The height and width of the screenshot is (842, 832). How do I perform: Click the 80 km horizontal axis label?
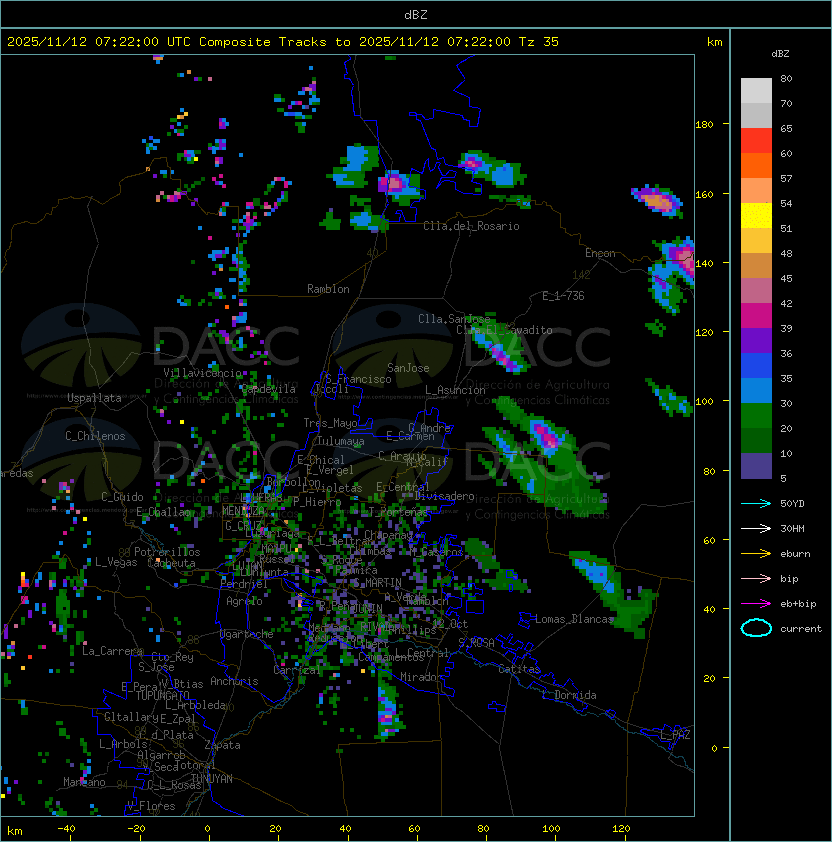(485, 829)
